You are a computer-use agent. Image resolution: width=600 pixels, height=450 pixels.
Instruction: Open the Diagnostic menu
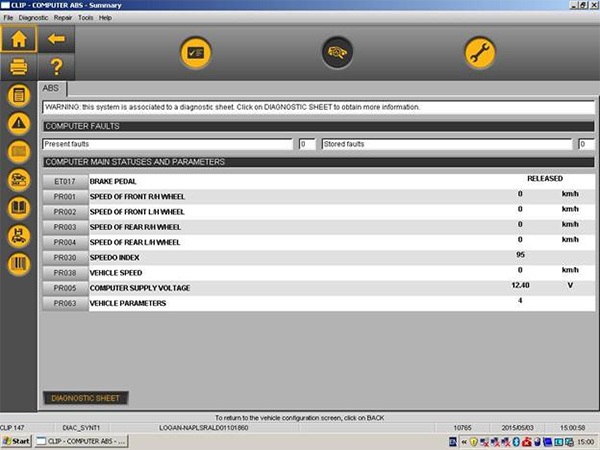click(x=33, y=18)
